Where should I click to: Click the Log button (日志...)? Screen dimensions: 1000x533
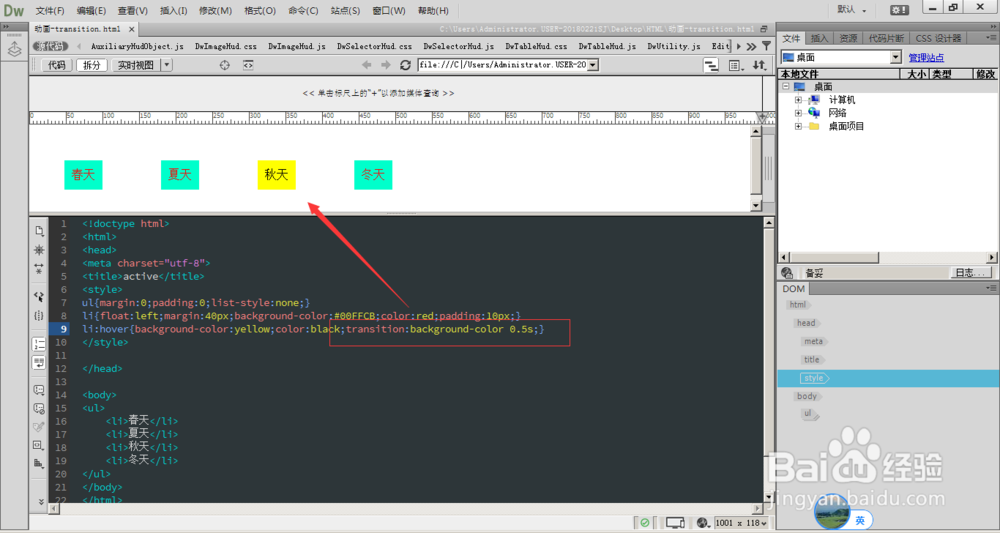click(972, 273)
